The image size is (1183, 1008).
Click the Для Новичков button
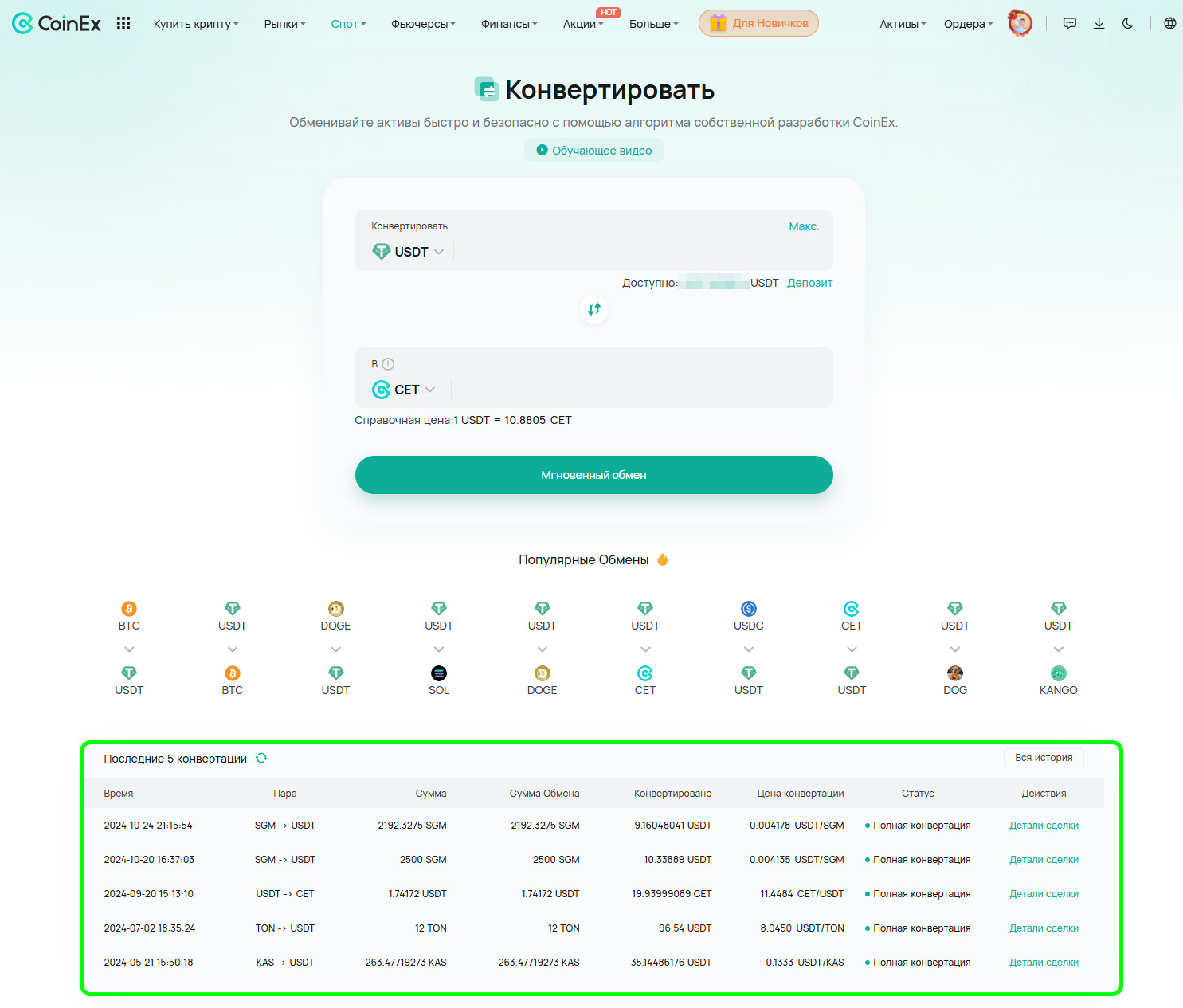(x=758, y=23)
